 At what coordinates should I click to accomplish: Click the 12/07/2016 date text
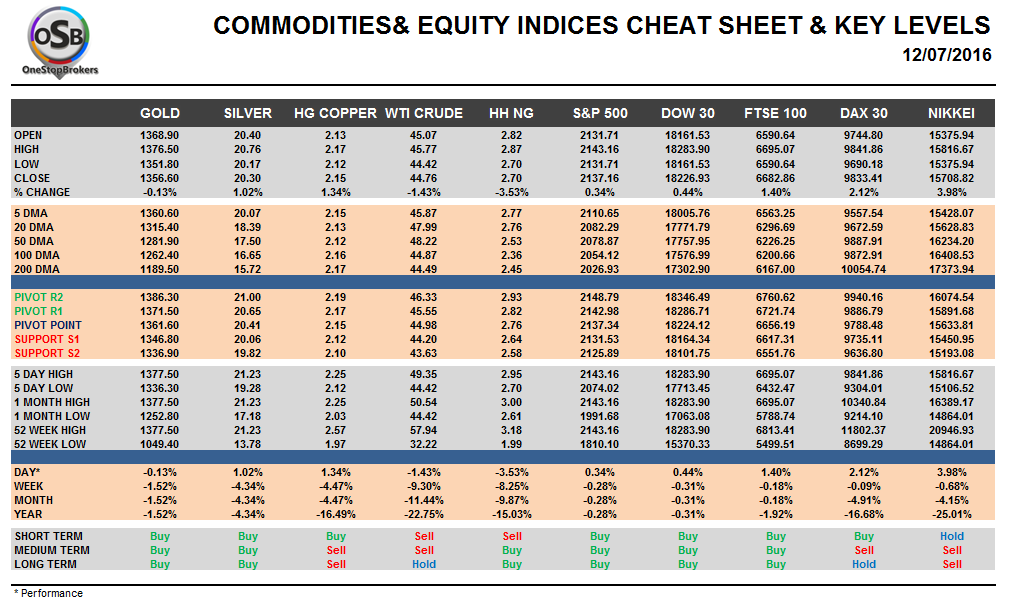(x=945, y=55)
